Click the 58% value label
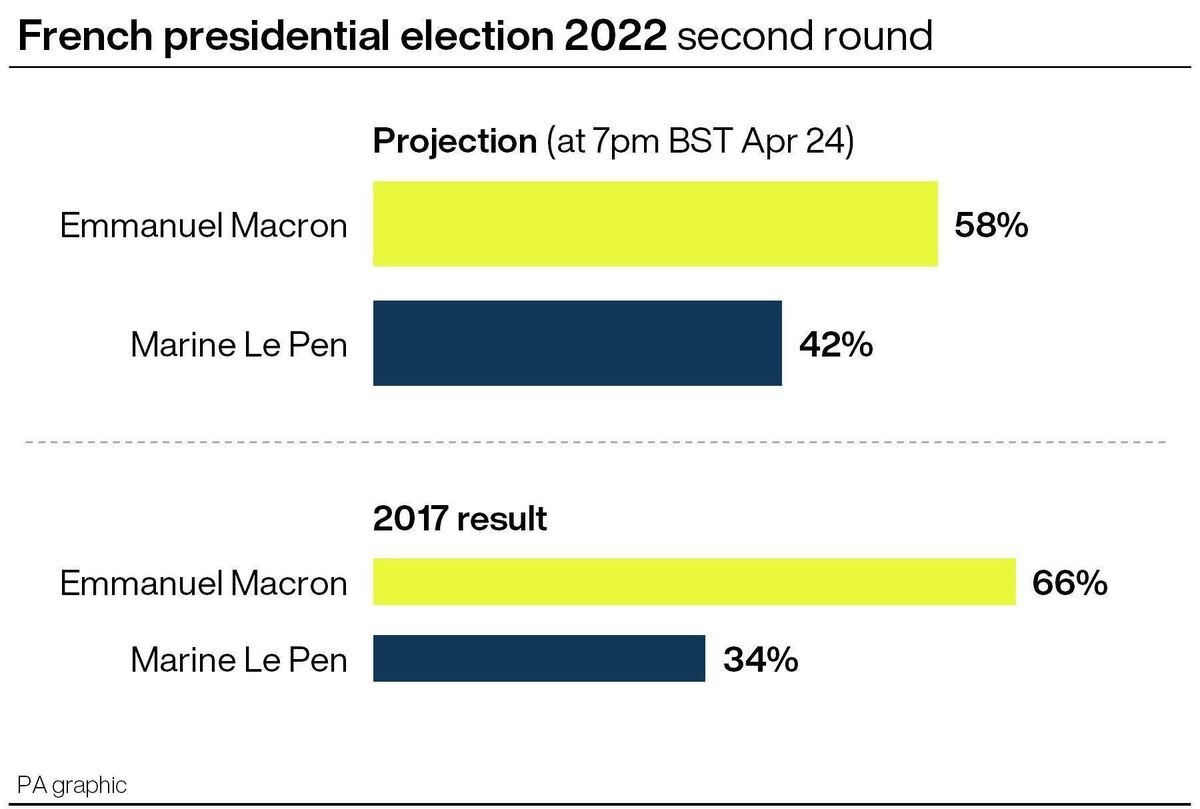 tap(991, 225)
